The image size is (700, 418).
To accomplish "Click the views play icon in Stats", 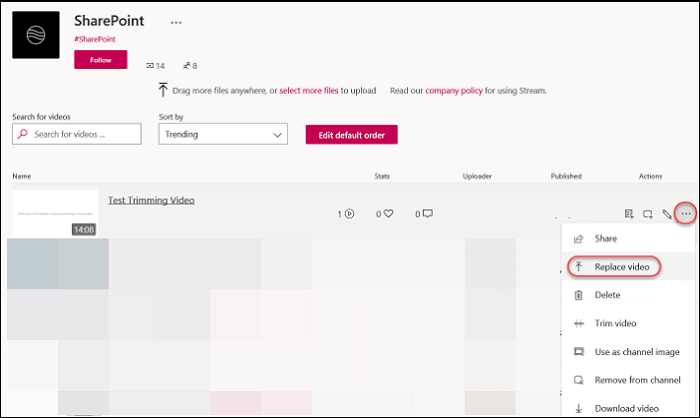I will (x=350, y=214).
